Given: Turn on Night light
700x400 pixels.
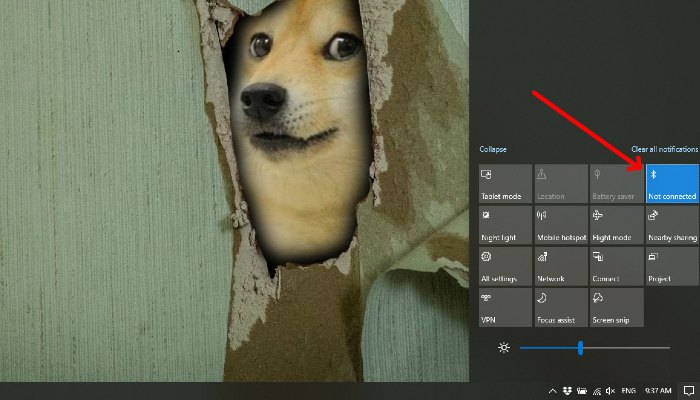Looking at the screenshot, I should click(505, 225).
